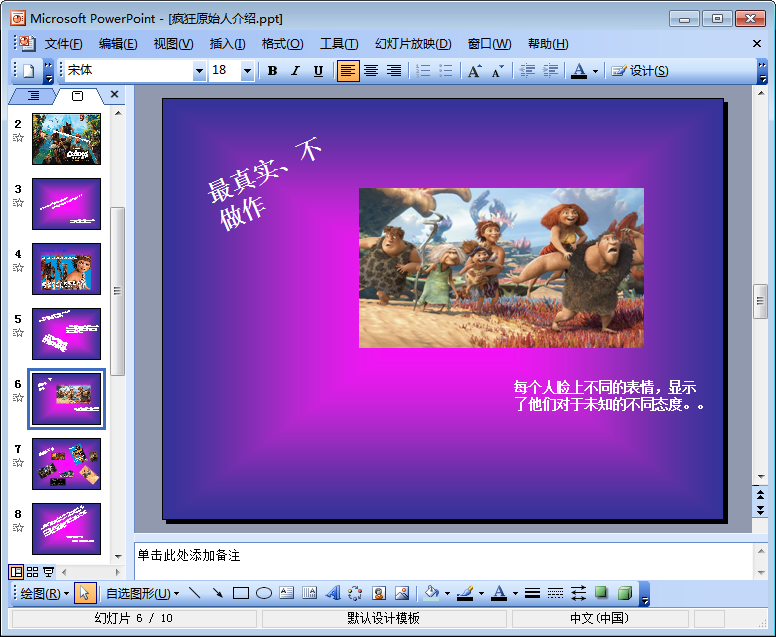Choose a line style
This screenshot has width=776, height=637.
(533, 593)
